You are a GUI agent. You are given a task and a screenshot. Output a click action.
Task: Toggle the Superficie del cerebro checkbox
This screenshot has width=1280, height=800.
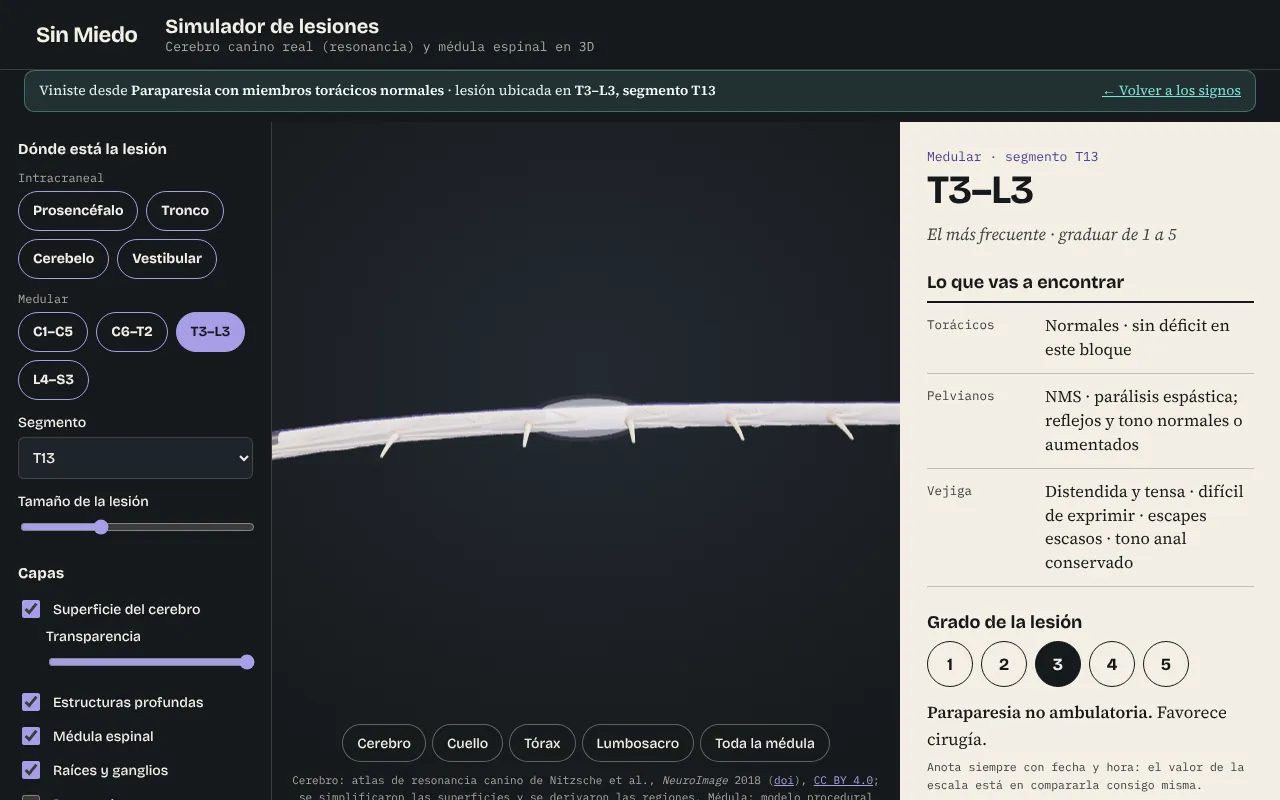coord(31,609)
